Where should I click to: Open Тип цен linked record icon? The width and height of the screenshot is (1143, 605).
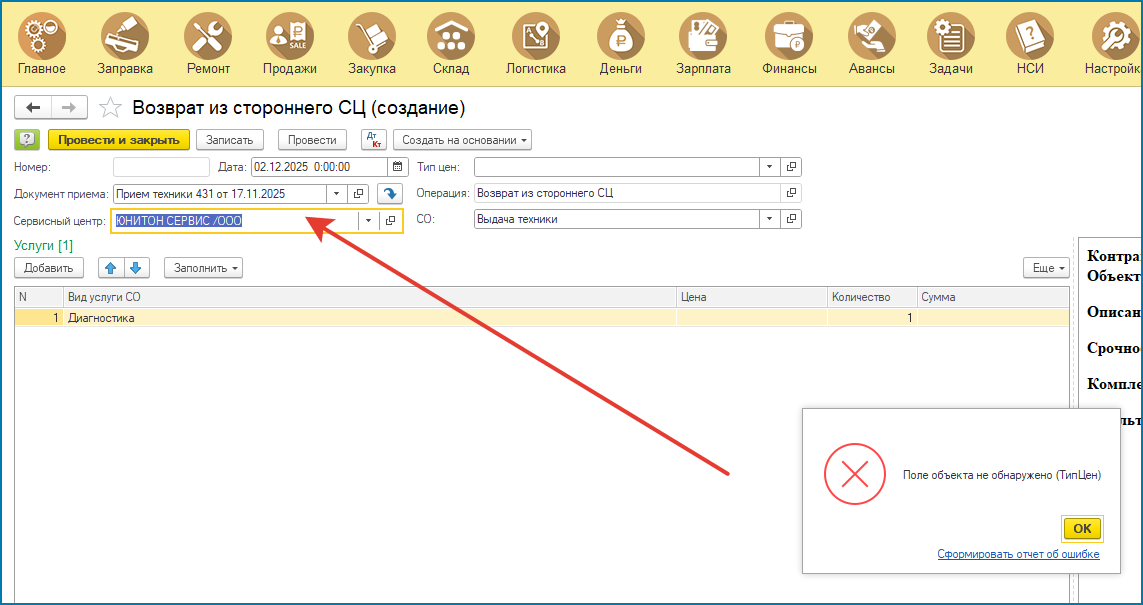(x=790, y=167)
